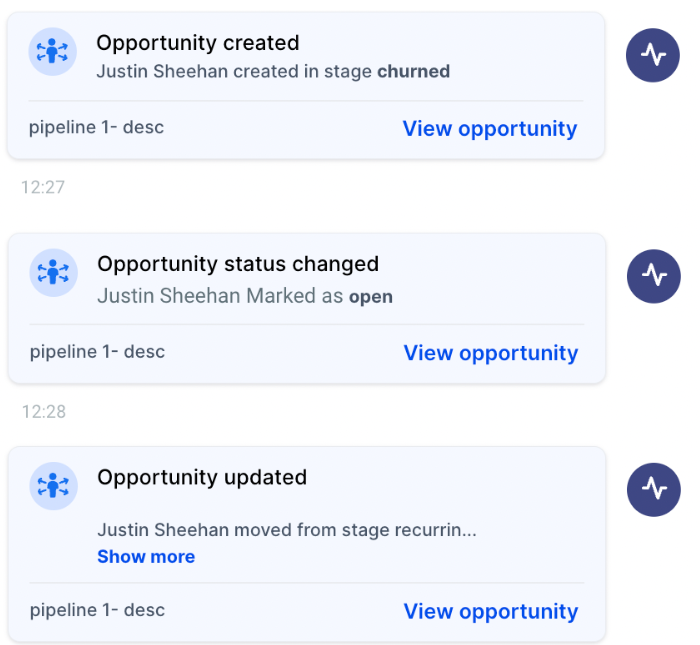Viewport: 700px width, 645px height.
Task: Select the "Opportunity created" title
Action: 198,43
